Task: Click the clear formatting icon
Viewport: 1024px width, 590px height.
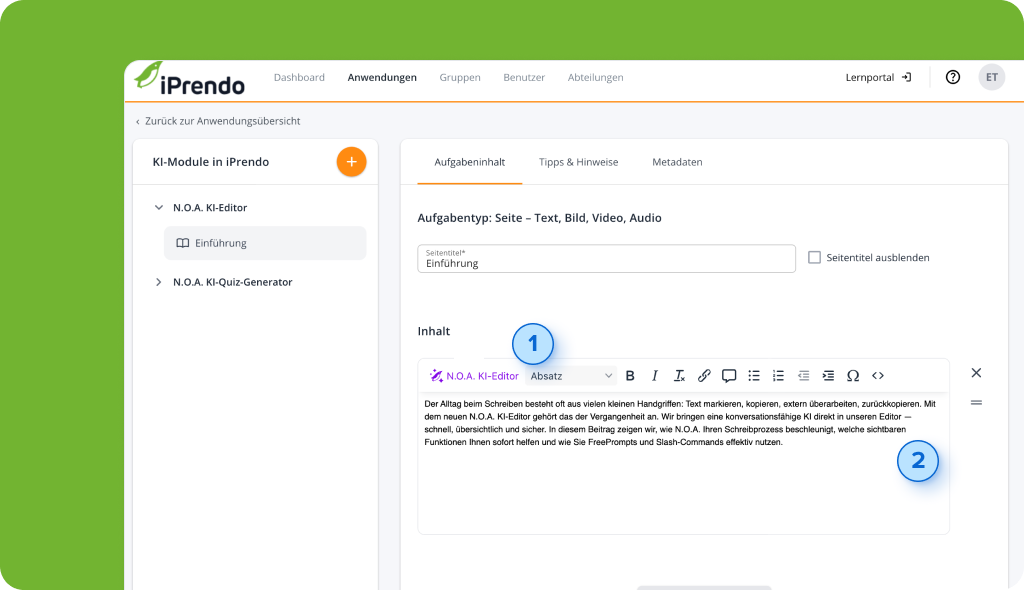Action: [679, 376]
